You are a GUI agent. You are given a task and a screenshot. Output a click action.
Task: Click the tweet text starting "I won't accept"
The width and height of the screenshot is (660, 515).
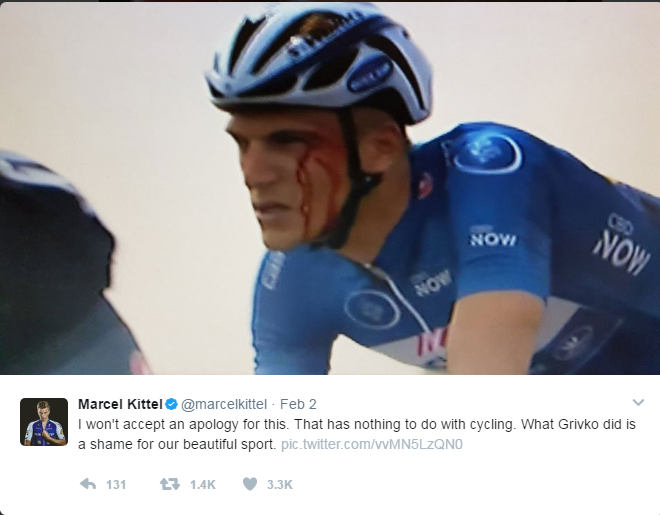click(300, 424)
